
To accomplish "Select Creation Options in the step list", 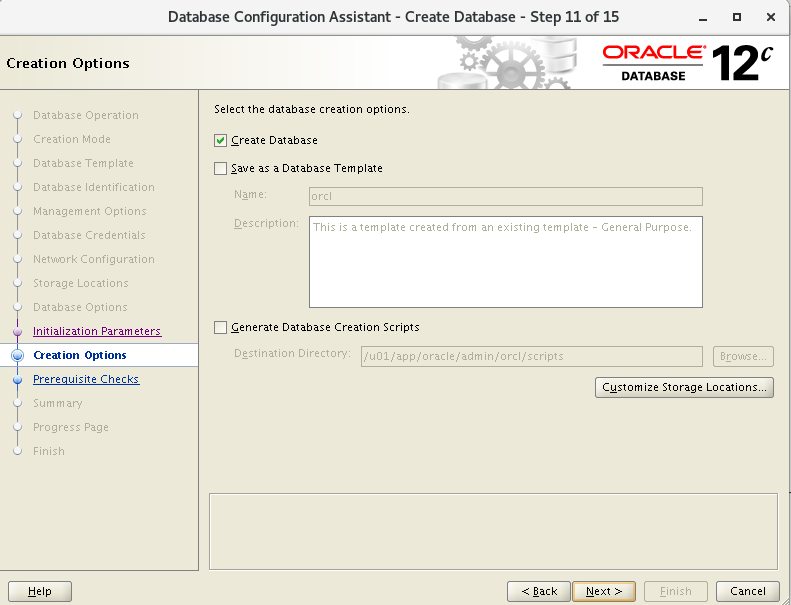I will pyautogui.click(x=80, y=355).
